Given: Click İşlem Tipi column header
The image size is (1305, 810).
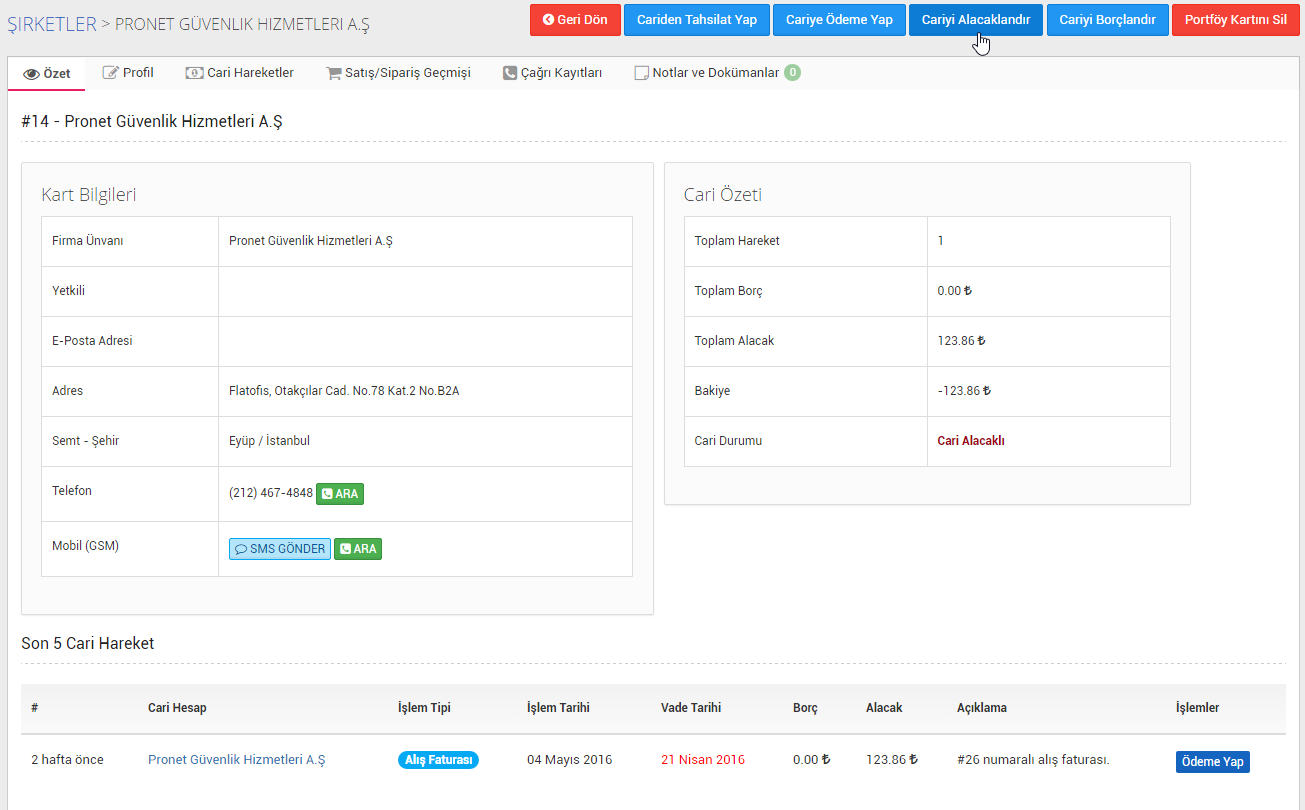Looking at the screenshot, I should pos(424,708).
